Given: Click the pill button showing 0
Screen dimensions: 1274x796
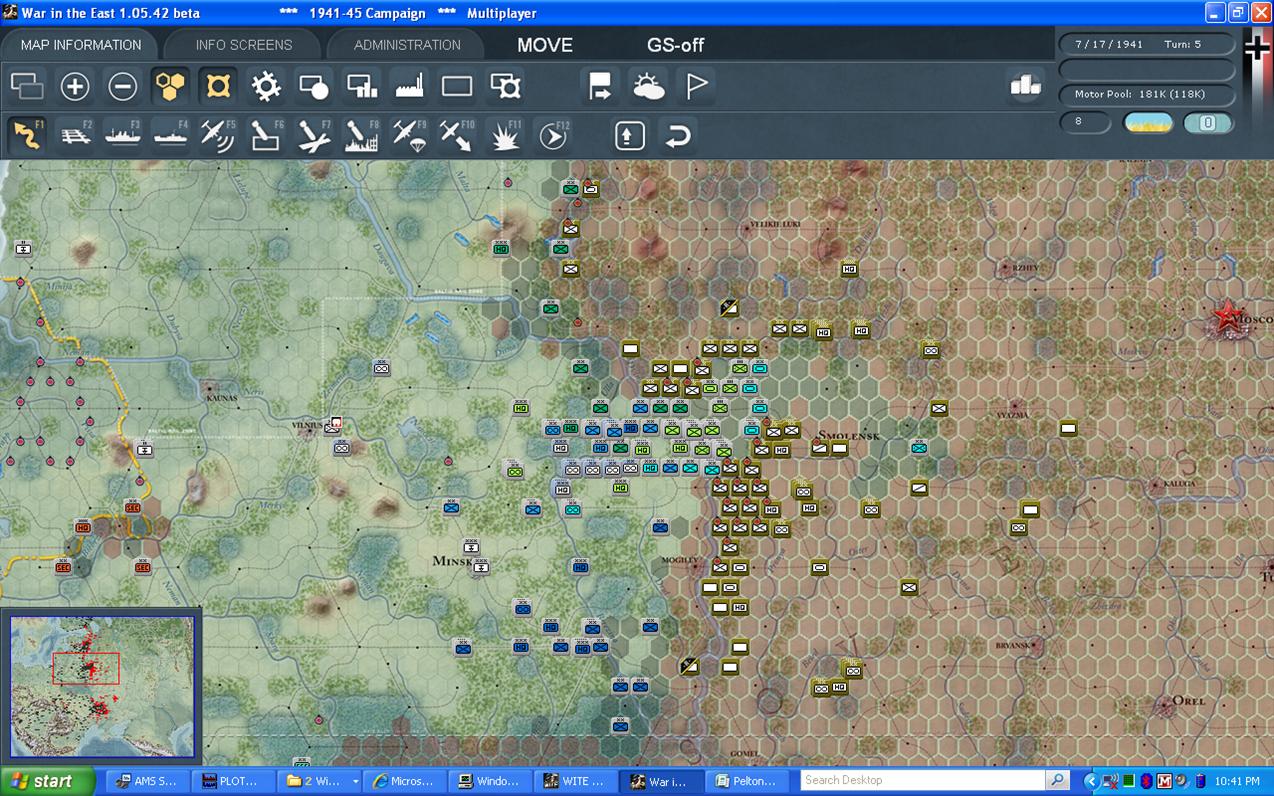Looking at the screenshot, I should tap(1208, 123).
